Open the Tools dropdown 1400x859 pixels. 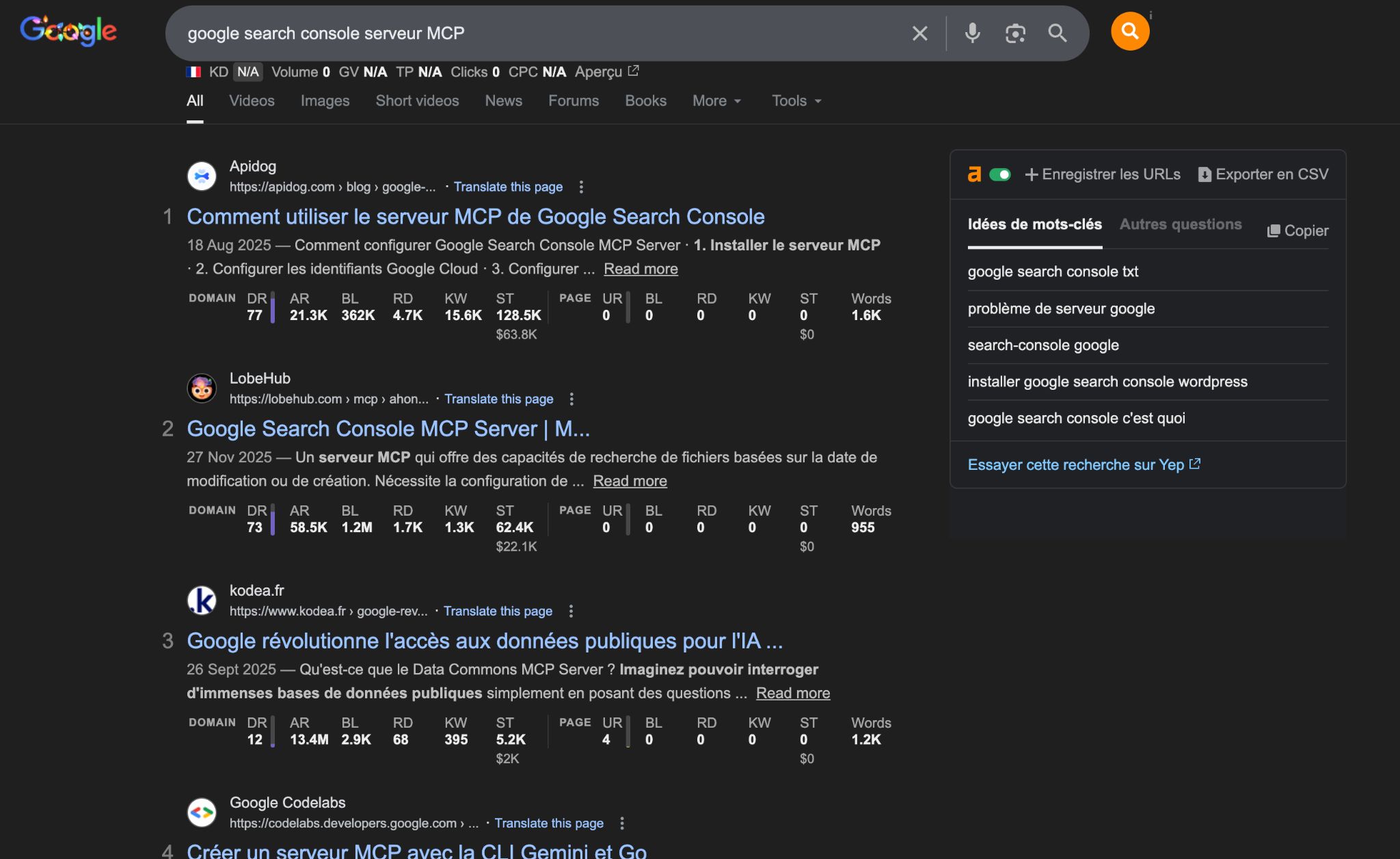[796, 101]
